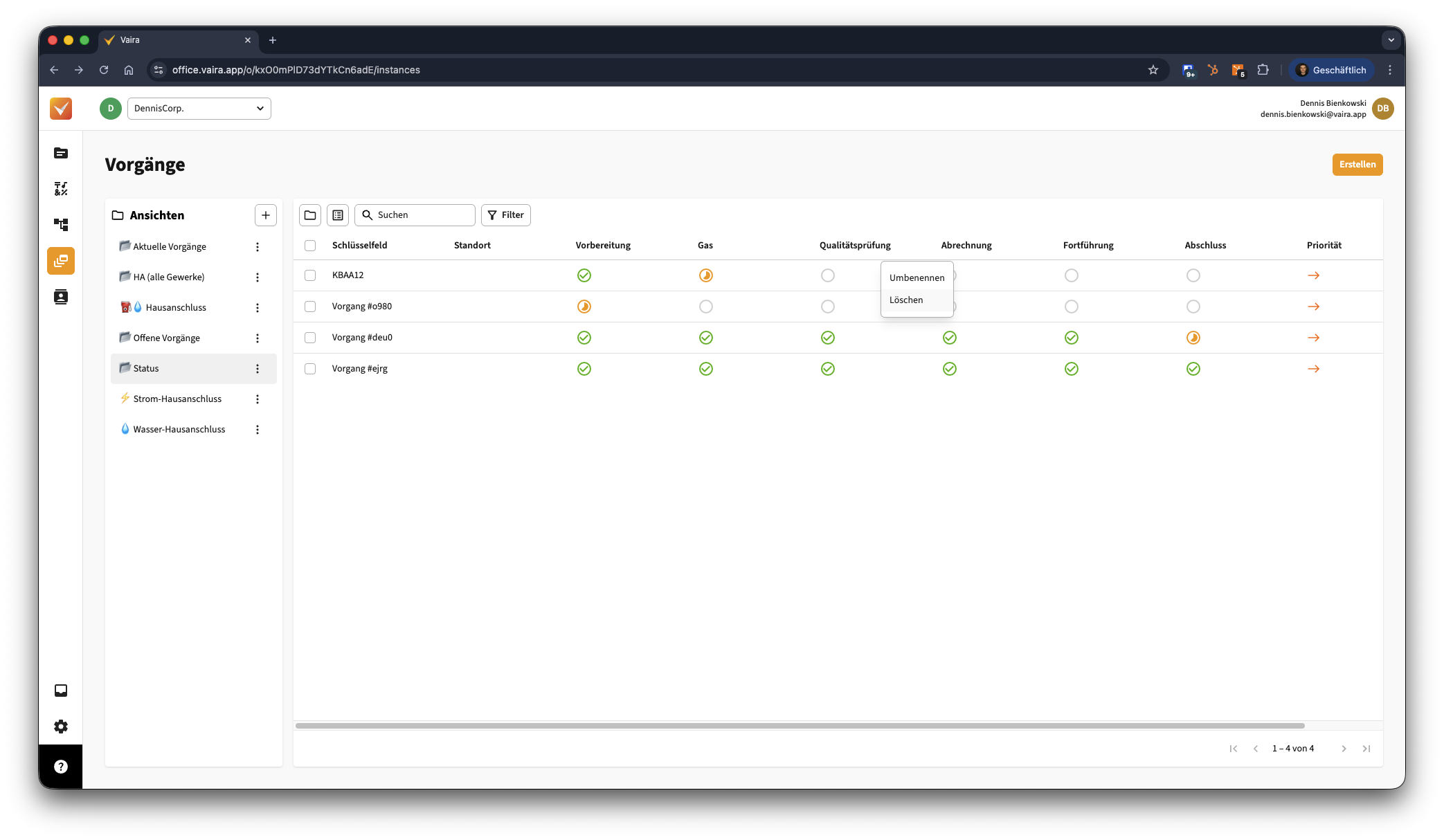Select the Vorgang #deu0 row checkbox
Screen dimensions: 1444x840
point(310,338)
